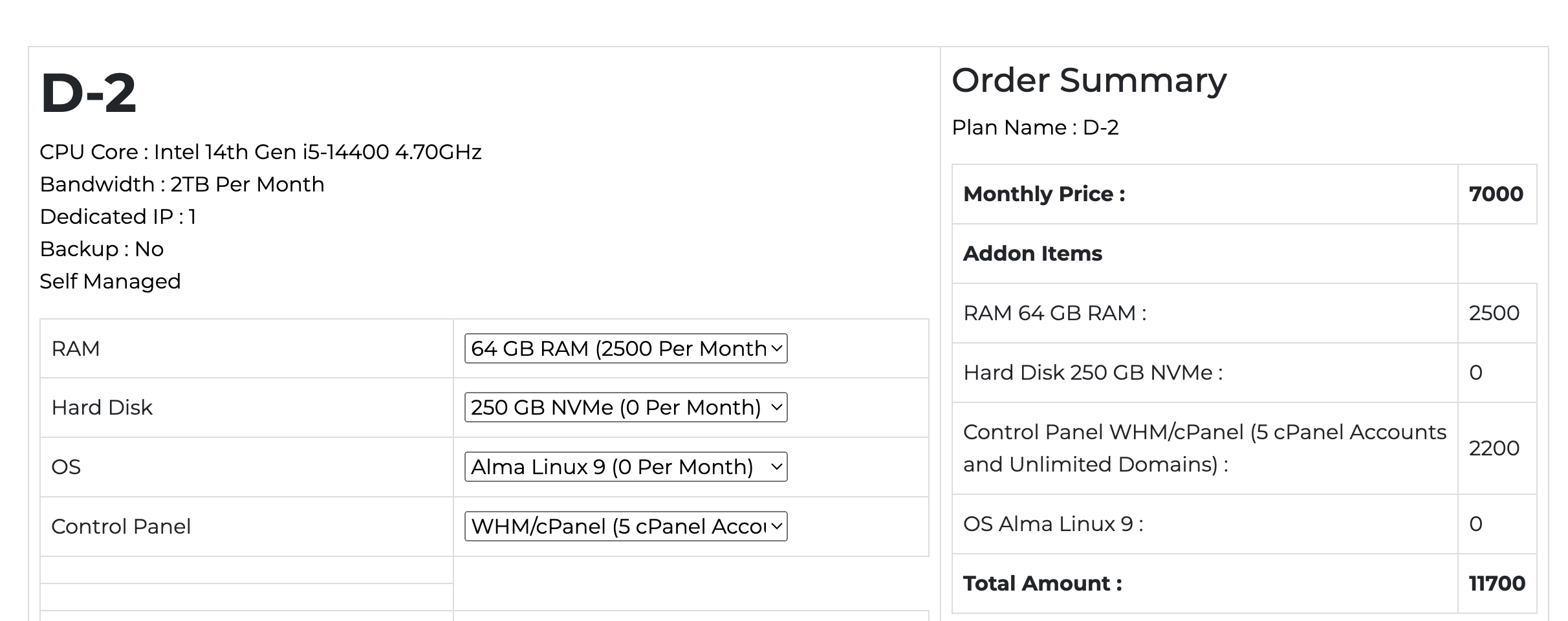1568x621 pixels.
Task: Expand the Hard Disk 250 GB NVMe dropdown
Action: (626, 408)
